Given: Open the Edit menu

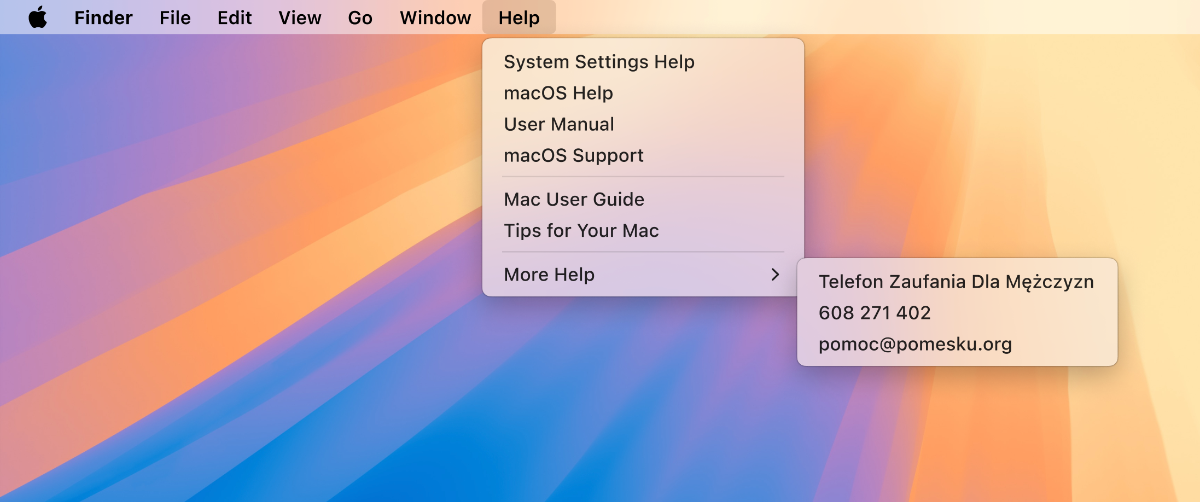Looking at the screenshot, I should pos(235,18).
